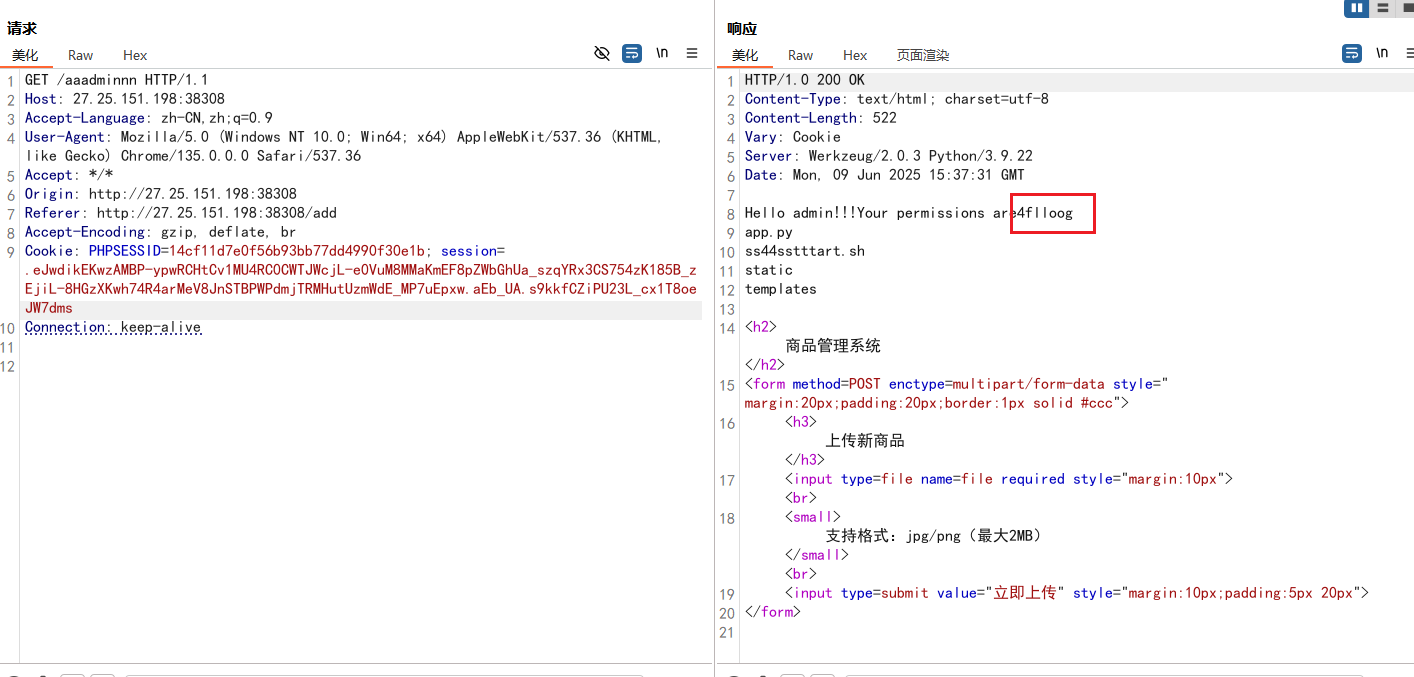
Task: Click the Content-Length: 522 header
Action: coord(821,118)
